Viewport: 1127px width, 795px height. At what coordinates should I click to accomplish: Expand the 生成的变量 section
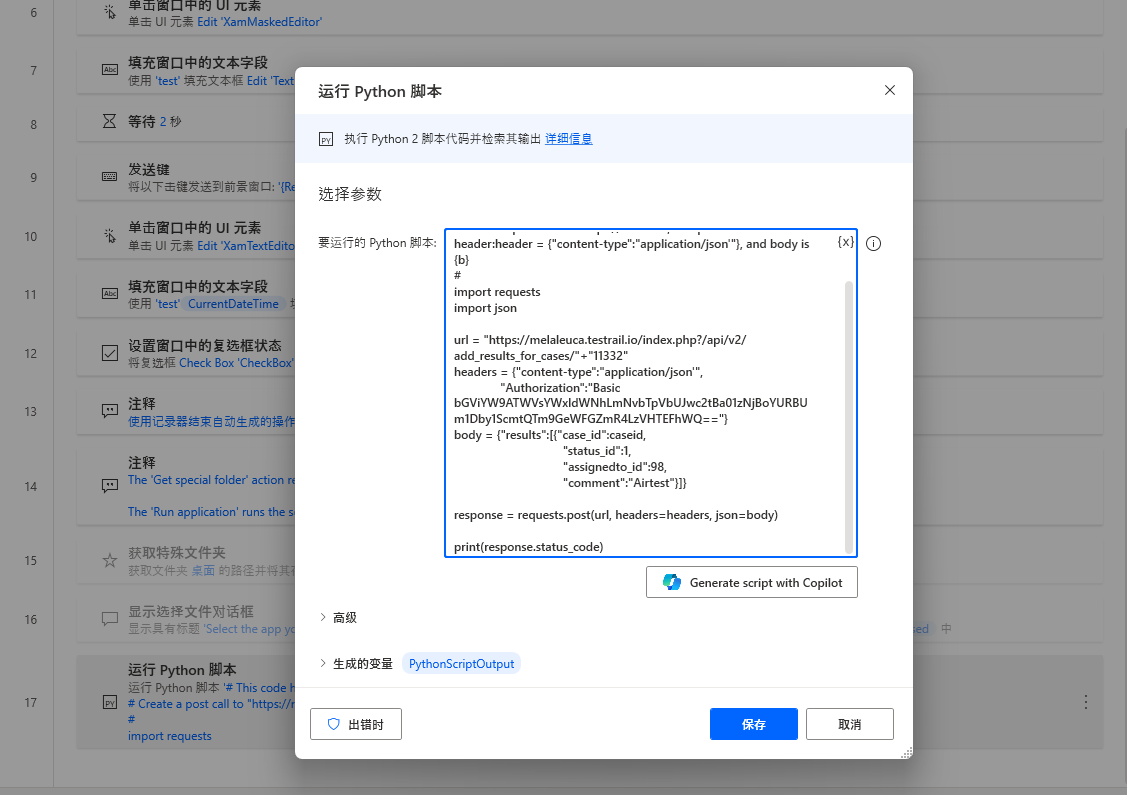pos(356,663)
